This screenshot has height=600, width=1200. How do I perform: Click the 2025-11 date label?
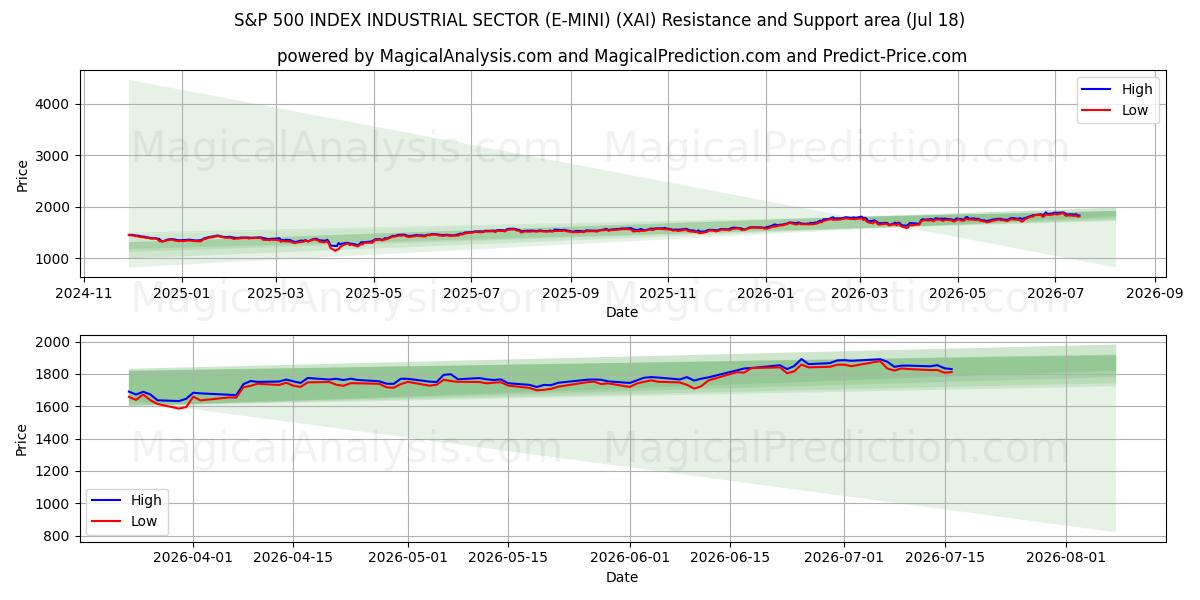(669, 295)
